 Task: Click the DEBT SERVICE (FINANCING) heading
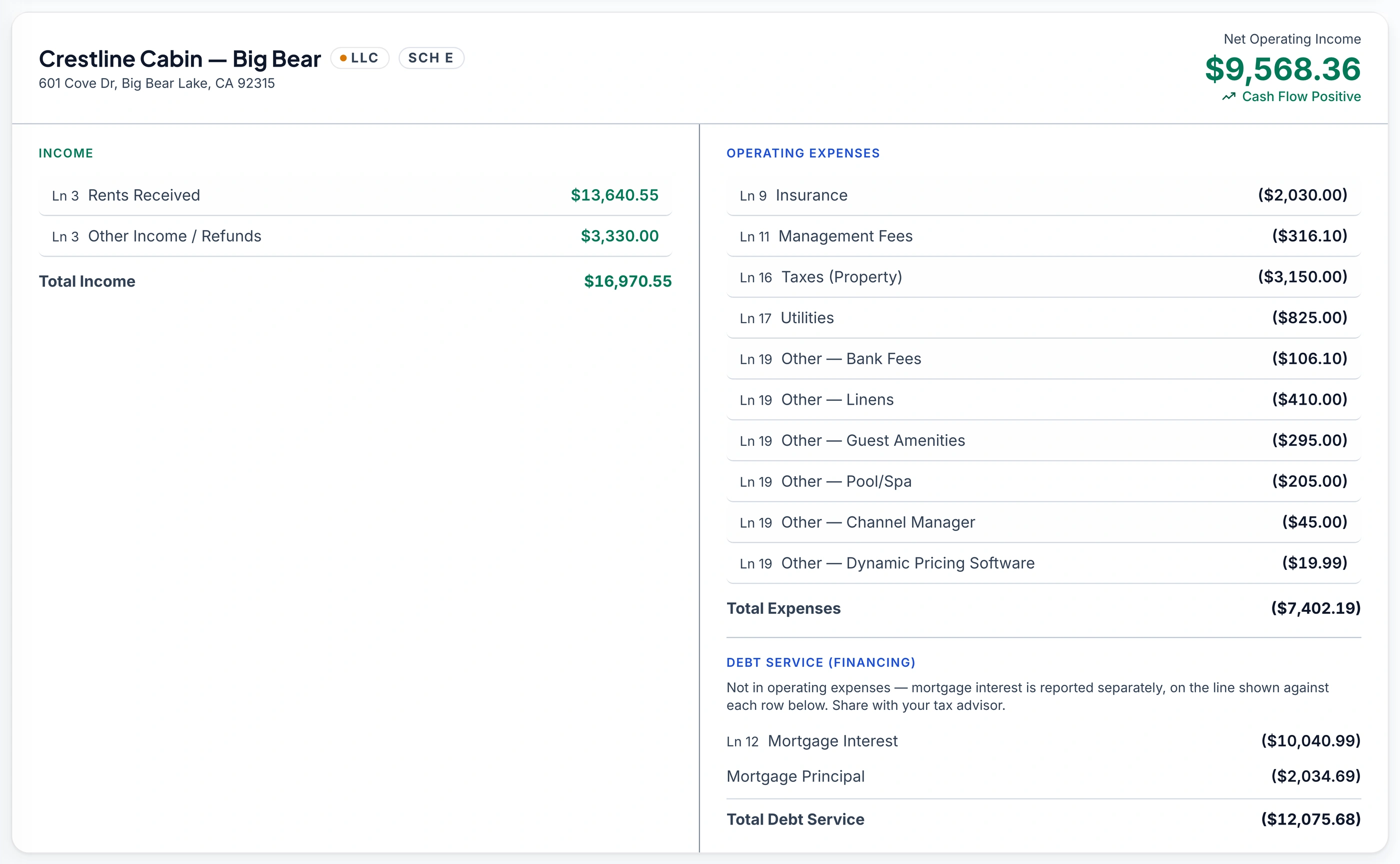[820, 662]
